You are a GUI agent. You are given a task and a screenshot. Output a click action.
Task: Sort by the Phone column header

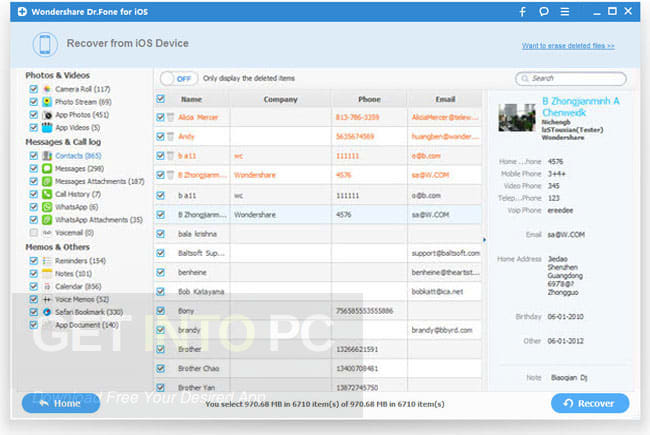[369, 99]
